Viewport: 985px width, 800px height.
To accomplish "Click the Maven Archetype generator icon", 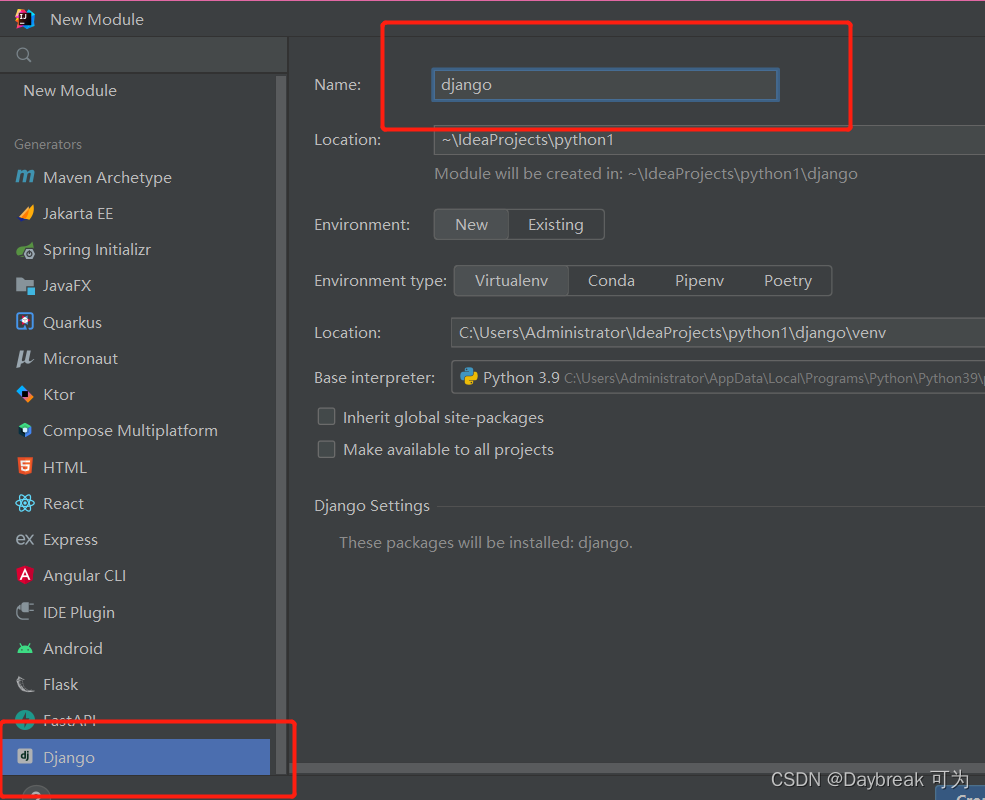I will 25,177.
